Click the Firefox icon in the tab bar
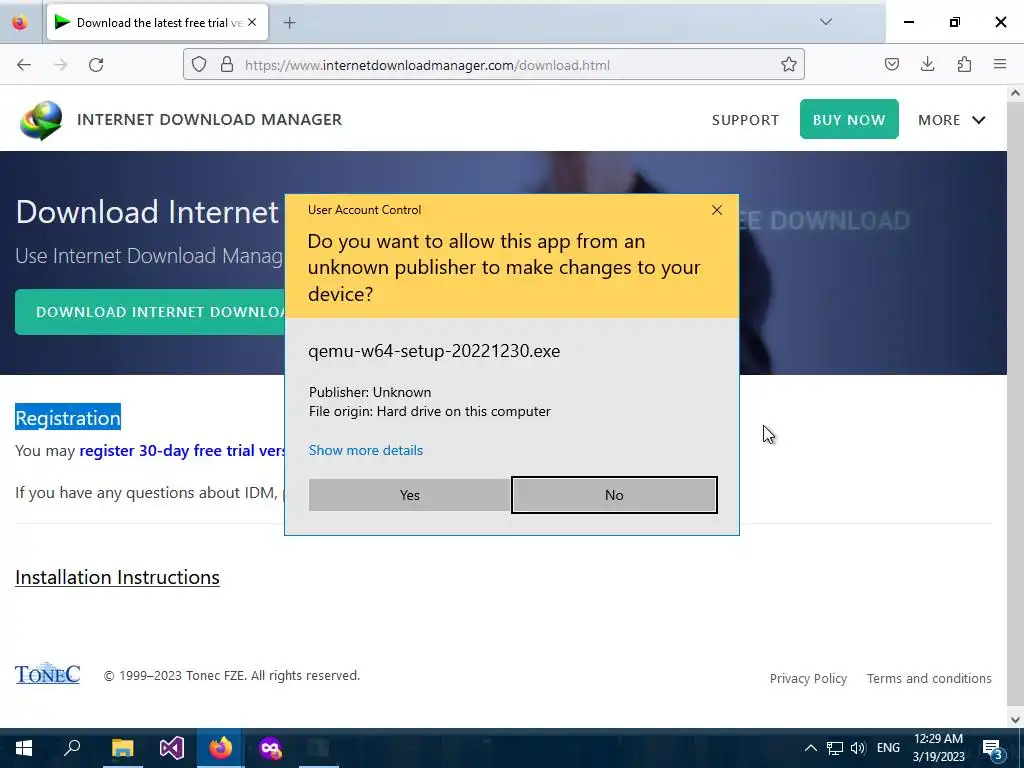The width and height of the screenshot is (1024, 768). click(x=20, y=23)
